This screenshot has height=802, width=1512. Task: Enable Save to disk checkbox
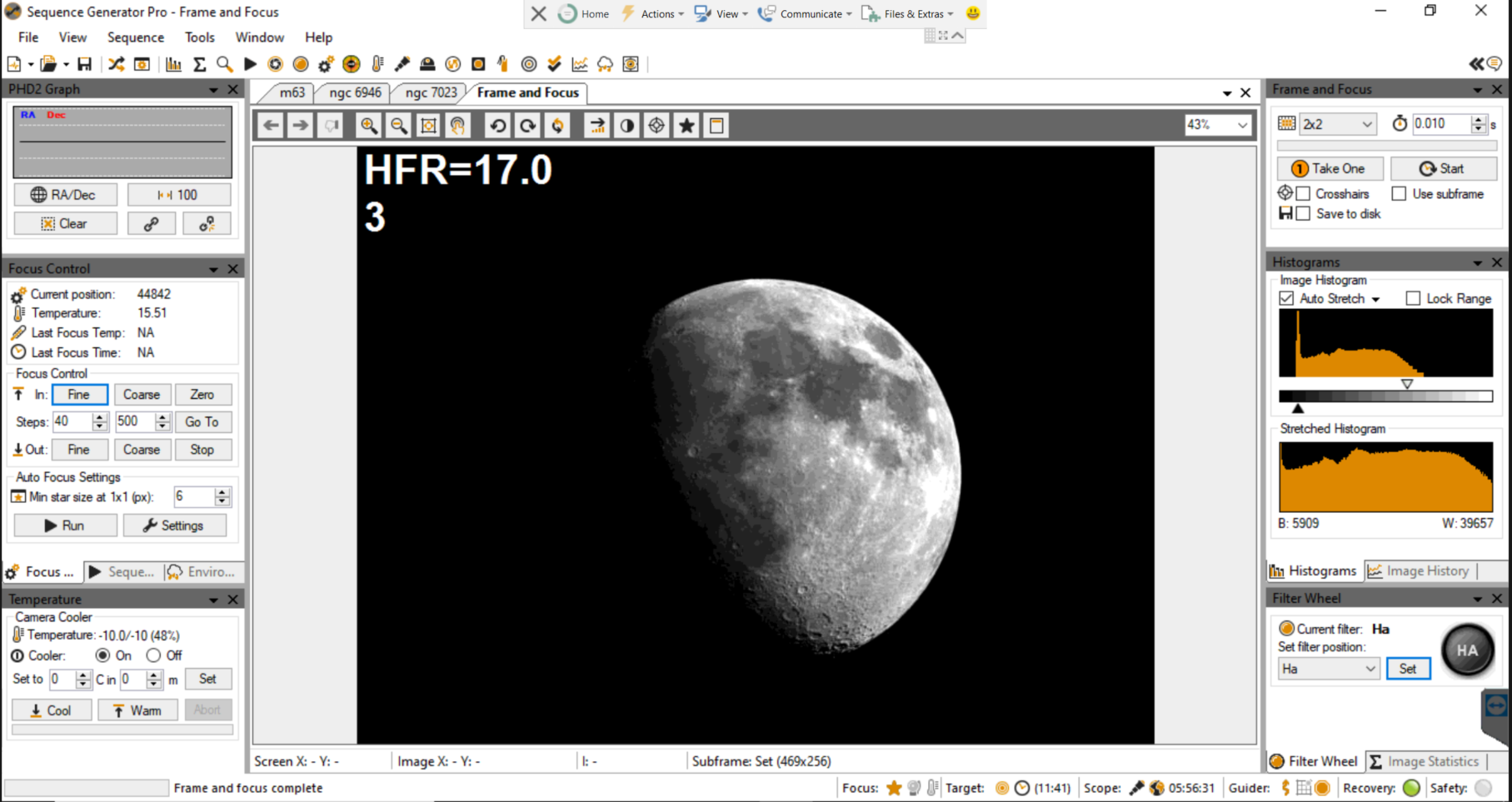[x=1304, y=213]
